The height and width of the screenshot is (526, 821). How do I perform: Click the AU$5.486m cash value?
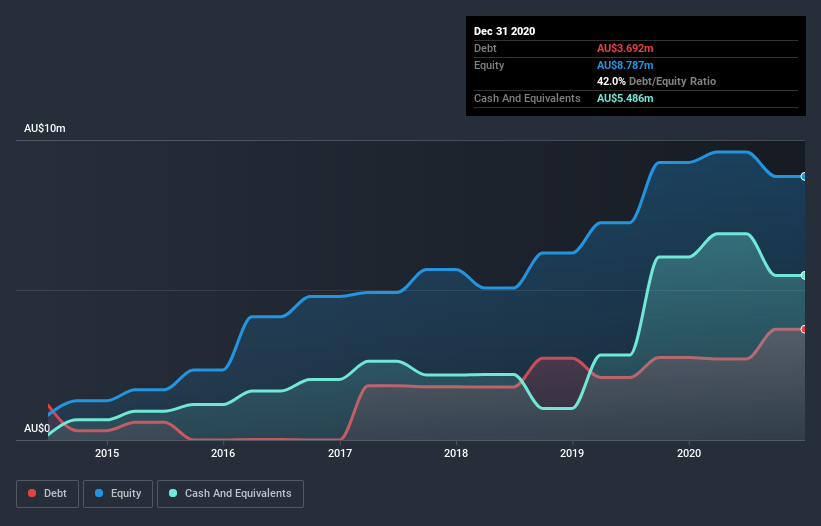point(625,98)
